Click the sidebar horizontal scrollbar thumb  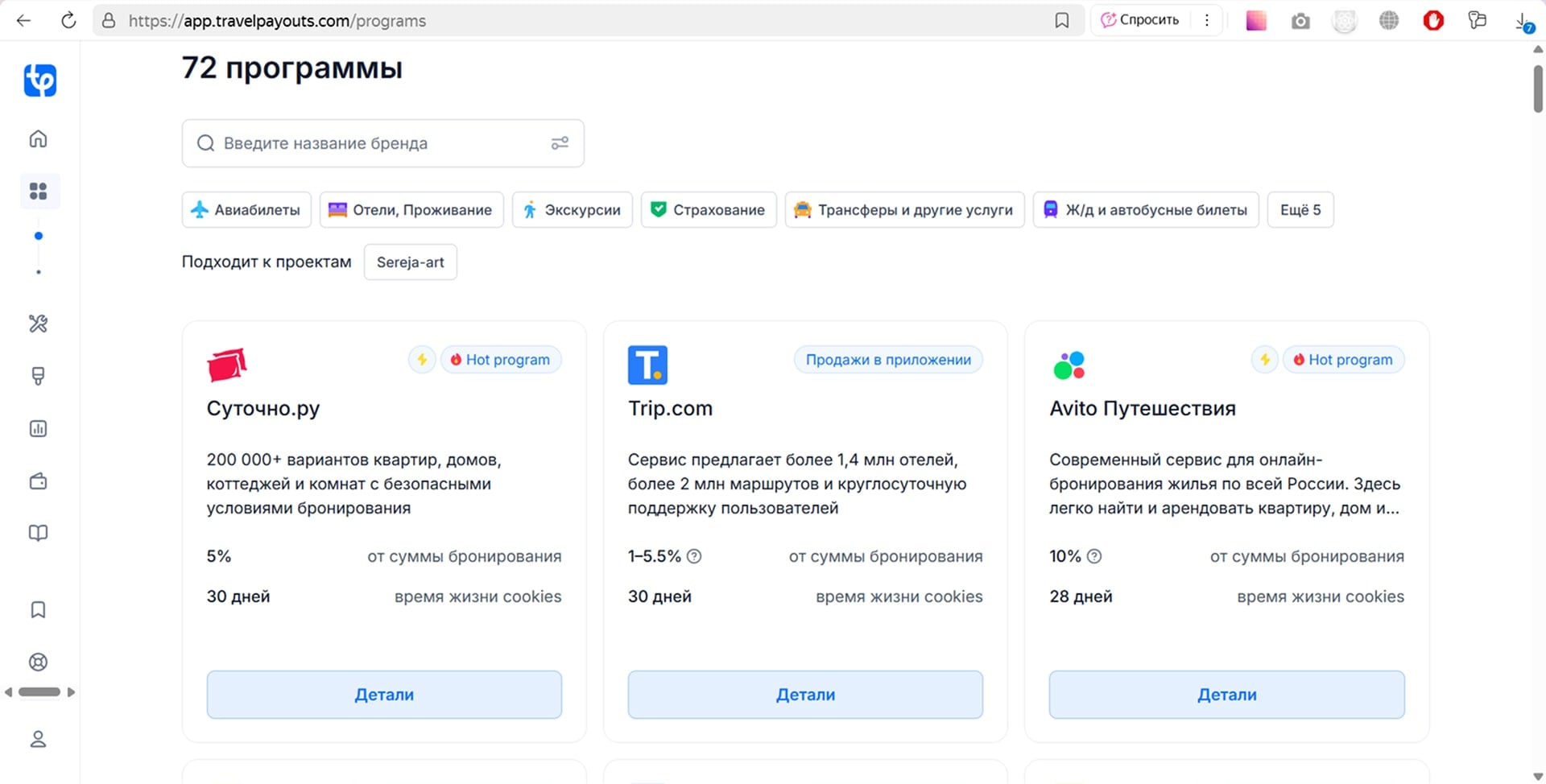tap(39, 692)
